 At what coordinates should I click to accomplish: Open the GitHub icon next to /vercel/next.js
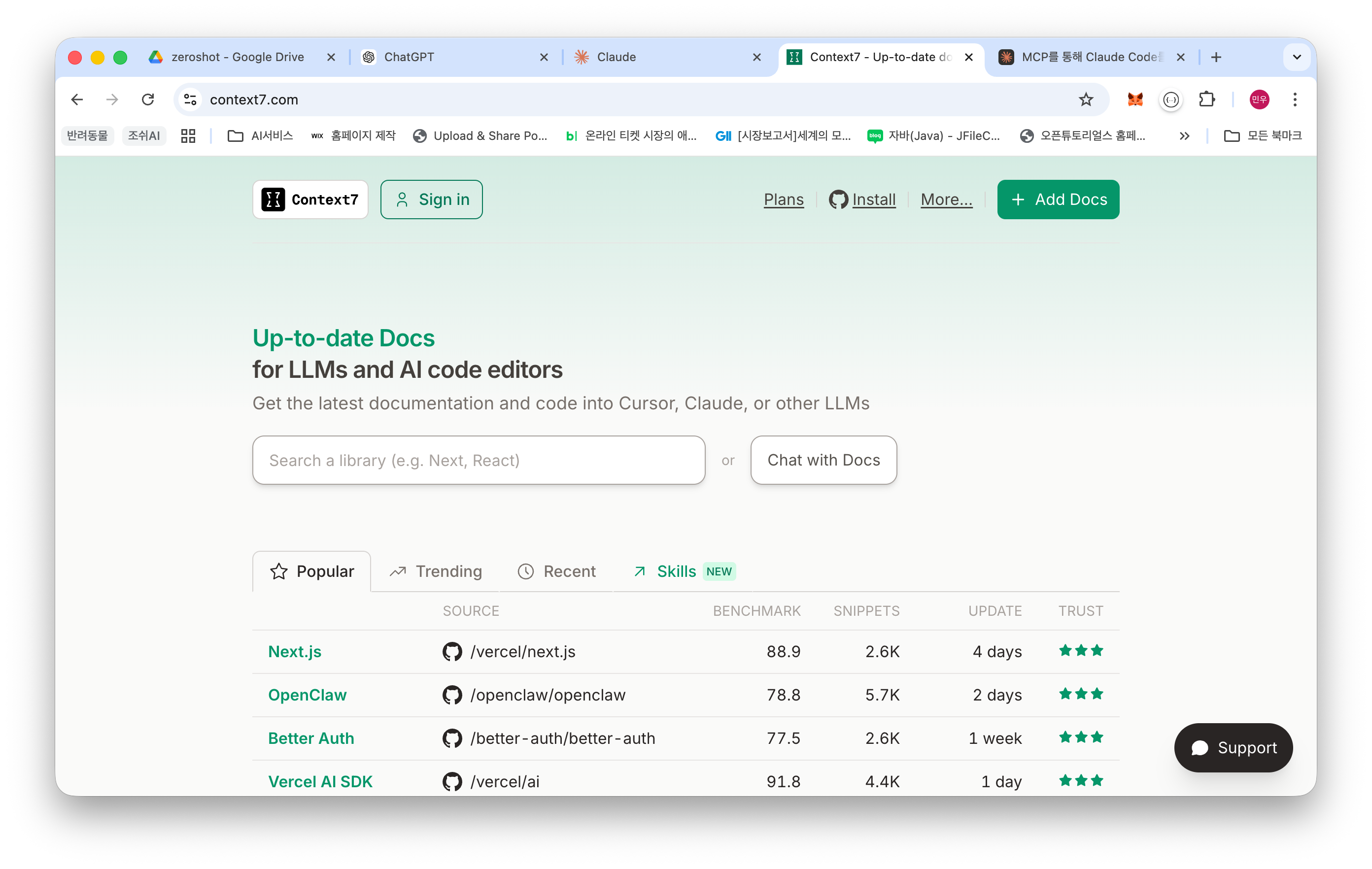coord(452,651)
